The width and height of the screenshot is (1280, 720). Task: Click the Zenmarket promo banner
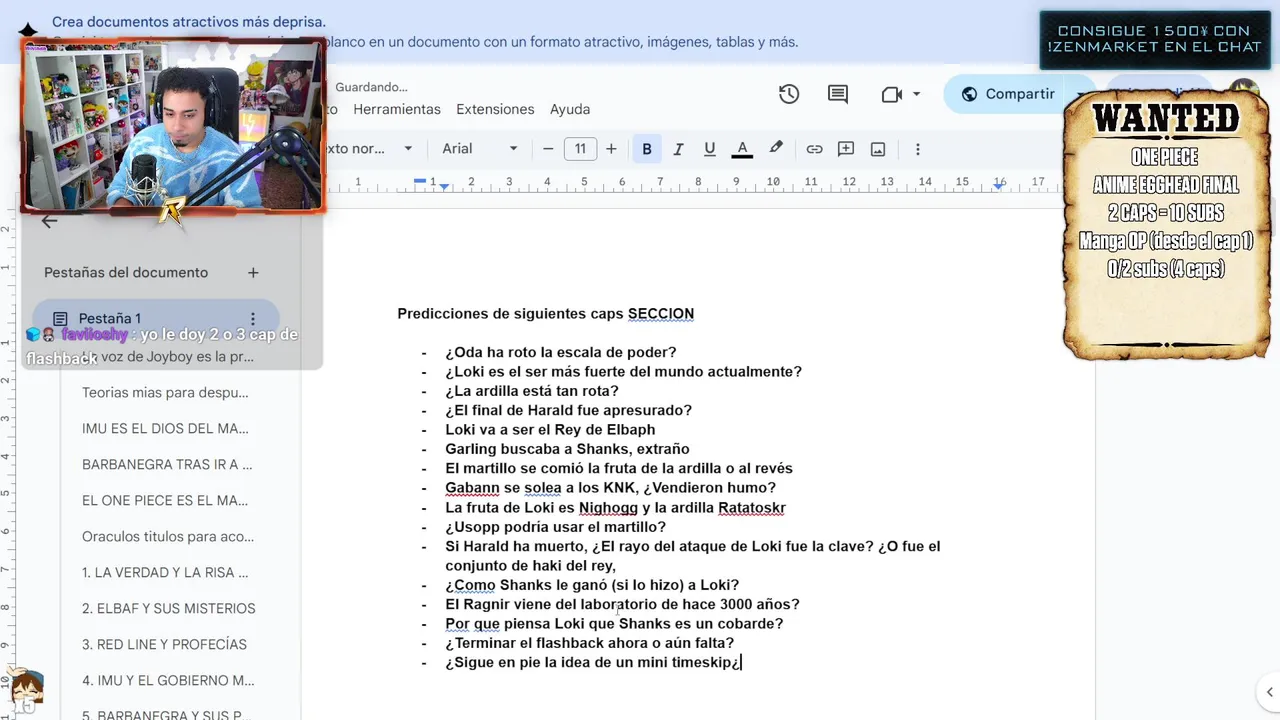click(1155, 39)
